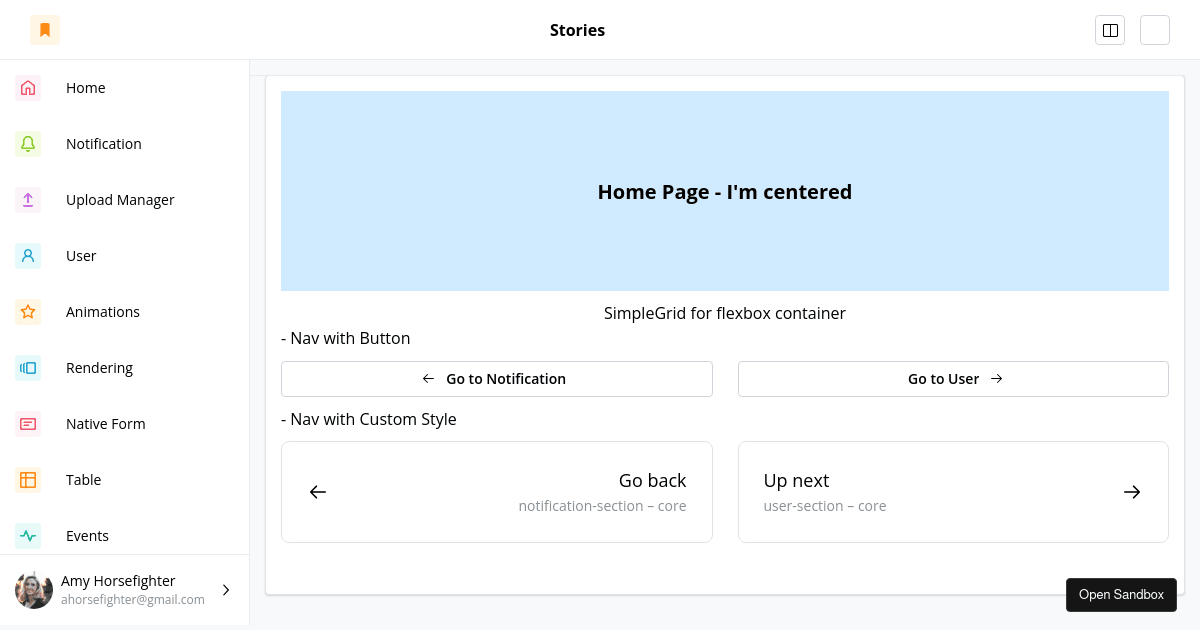Screen dimensions: 1200x630
Task: Open the Table menu item label
Action: [x=84, y=480]
